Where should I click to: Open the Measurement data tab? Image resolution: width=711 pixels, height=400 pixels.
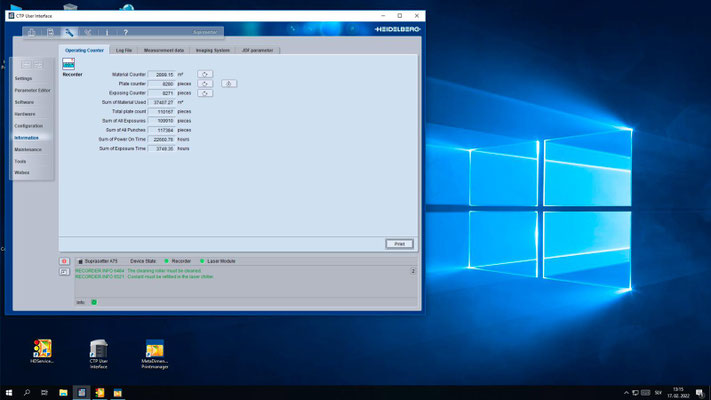click(163, 49)
